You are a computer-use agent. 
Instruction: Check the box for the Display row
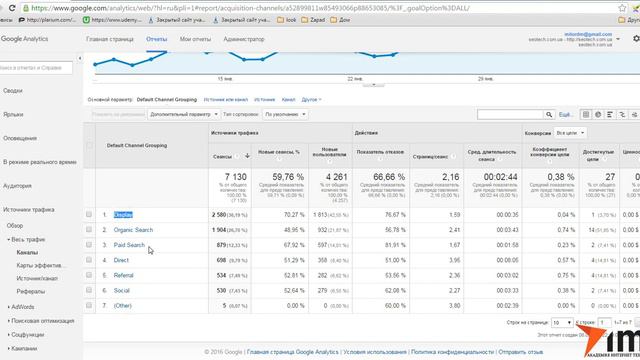pyautogui.click(x=89, y=214)
